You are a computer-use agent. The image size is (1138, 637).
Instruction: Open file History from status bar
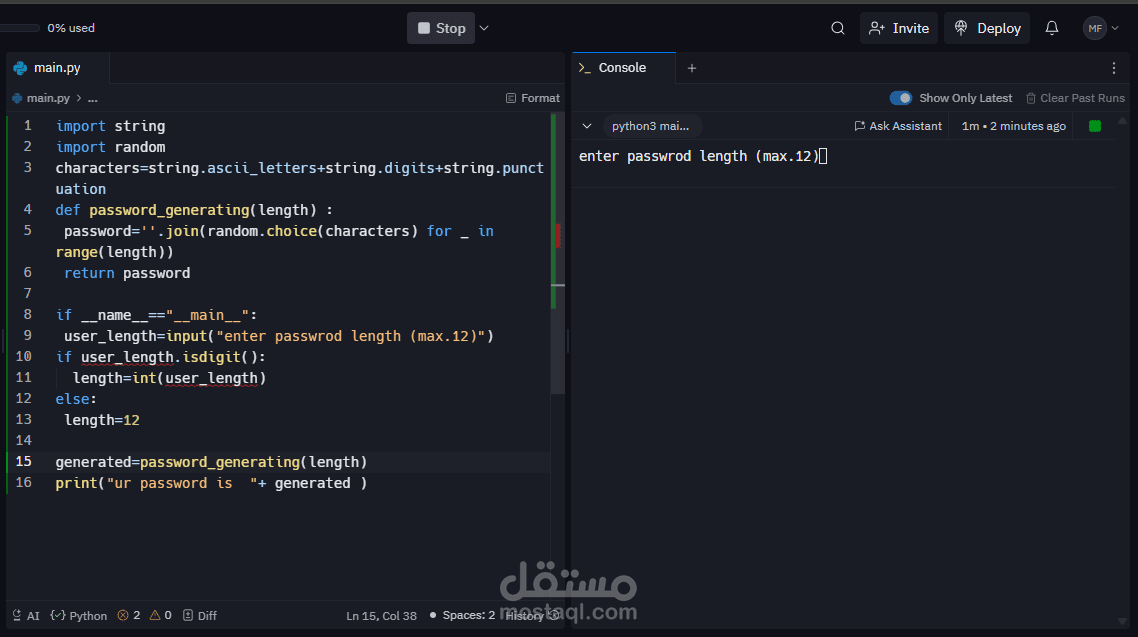532,615
